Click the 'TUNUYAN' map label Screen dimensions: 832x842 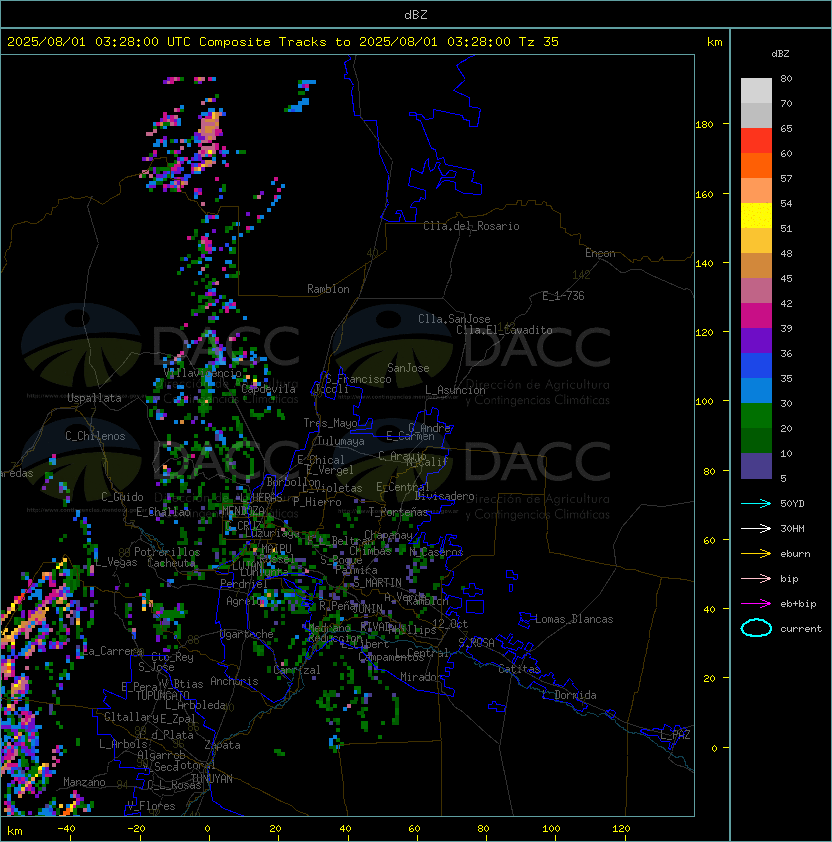click(212, 779)
